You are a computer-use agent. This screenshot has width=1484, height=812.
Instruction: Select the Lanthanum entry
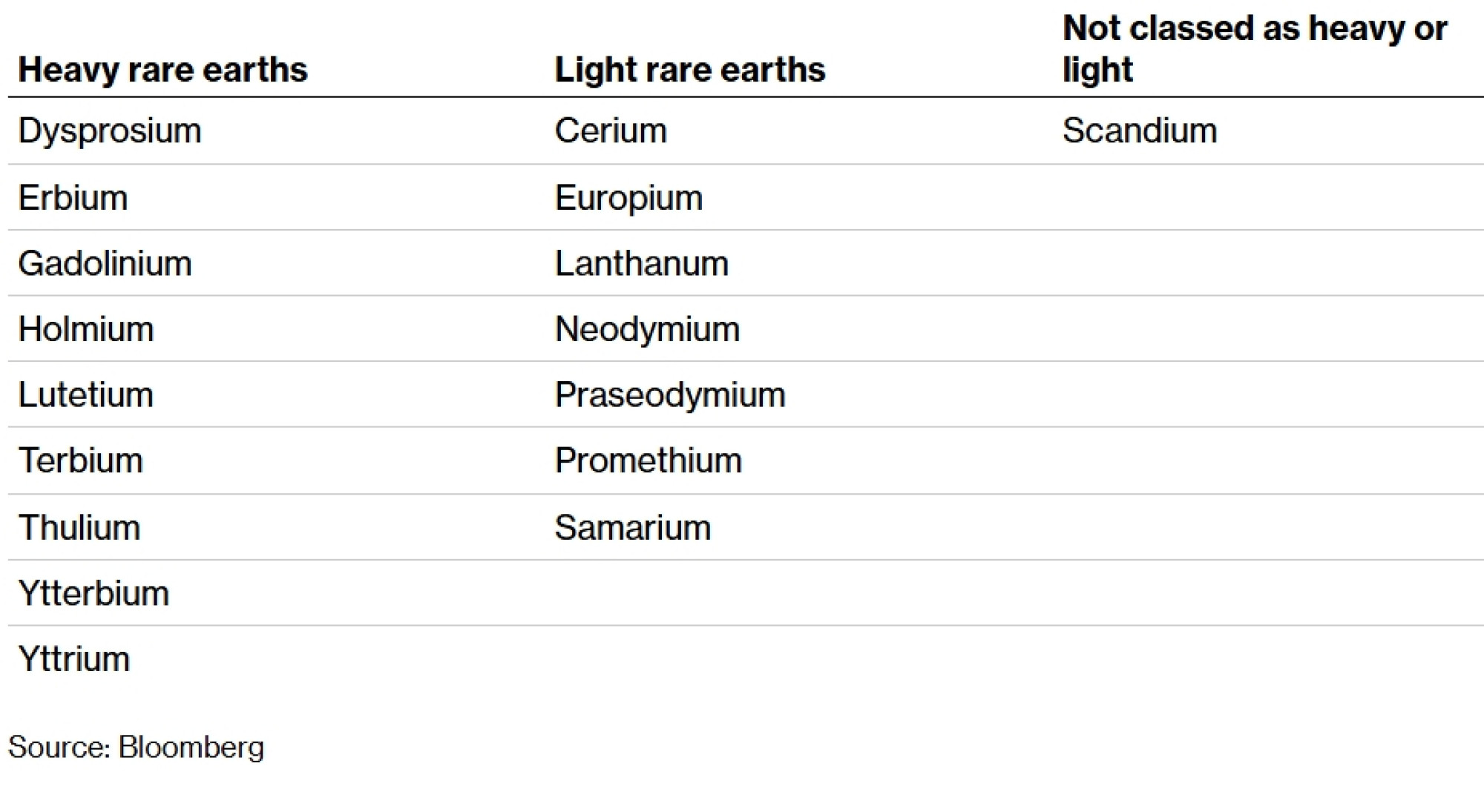(642, 263)
